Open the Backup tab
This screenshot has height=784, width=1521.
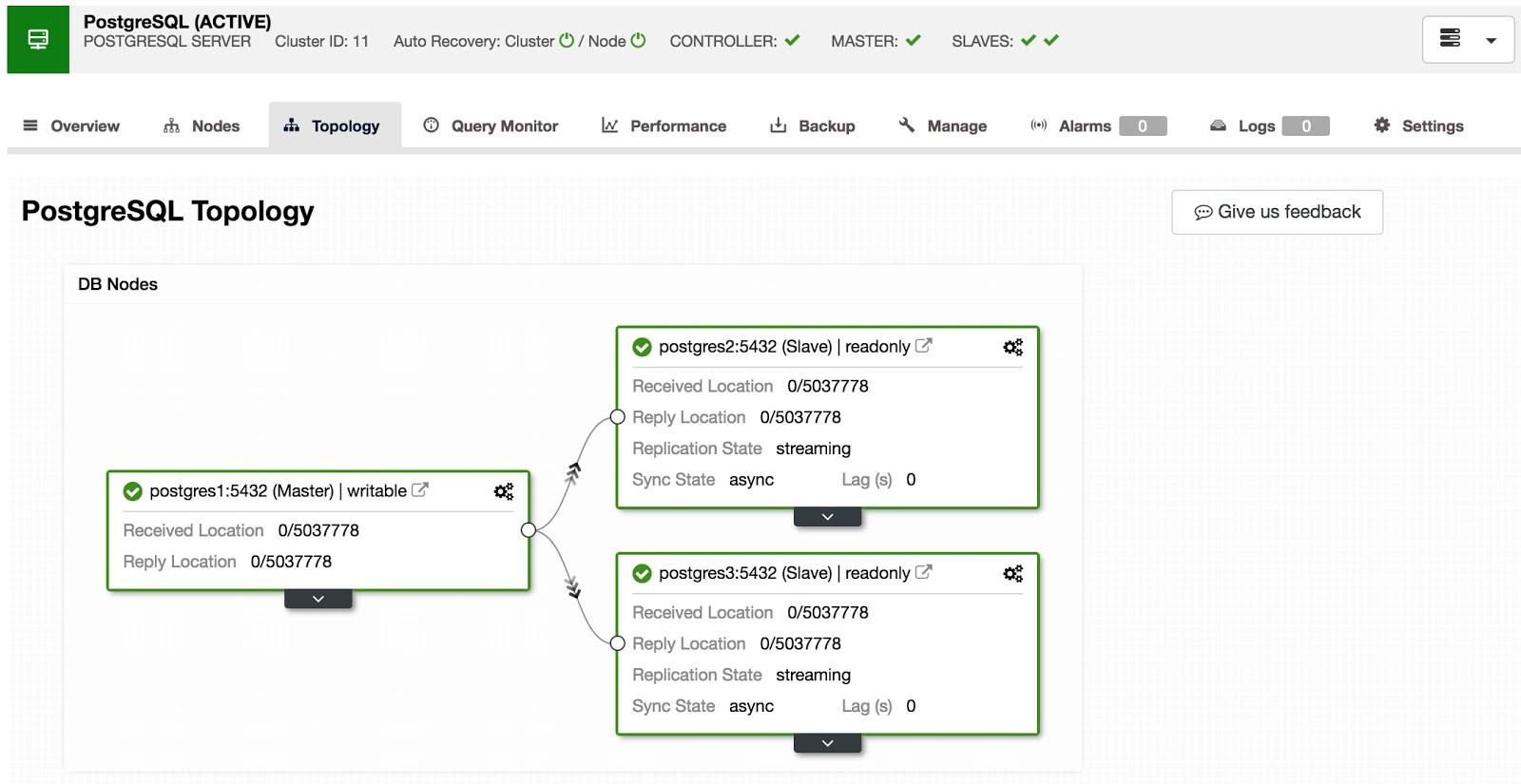[812, 125]
